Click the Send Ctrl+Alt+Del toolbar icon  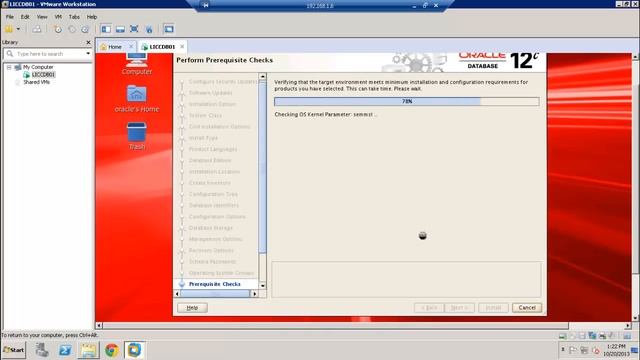(37, 29)
